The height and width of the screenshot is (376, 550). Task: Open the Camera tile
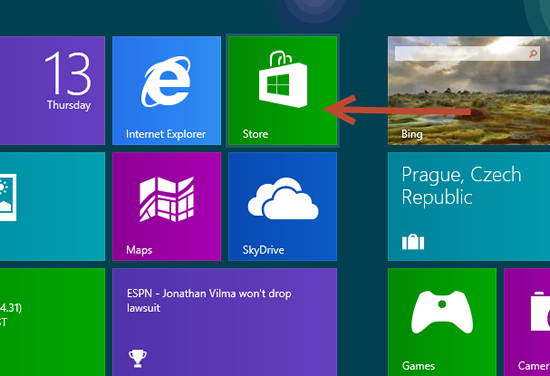pos(527,322)
